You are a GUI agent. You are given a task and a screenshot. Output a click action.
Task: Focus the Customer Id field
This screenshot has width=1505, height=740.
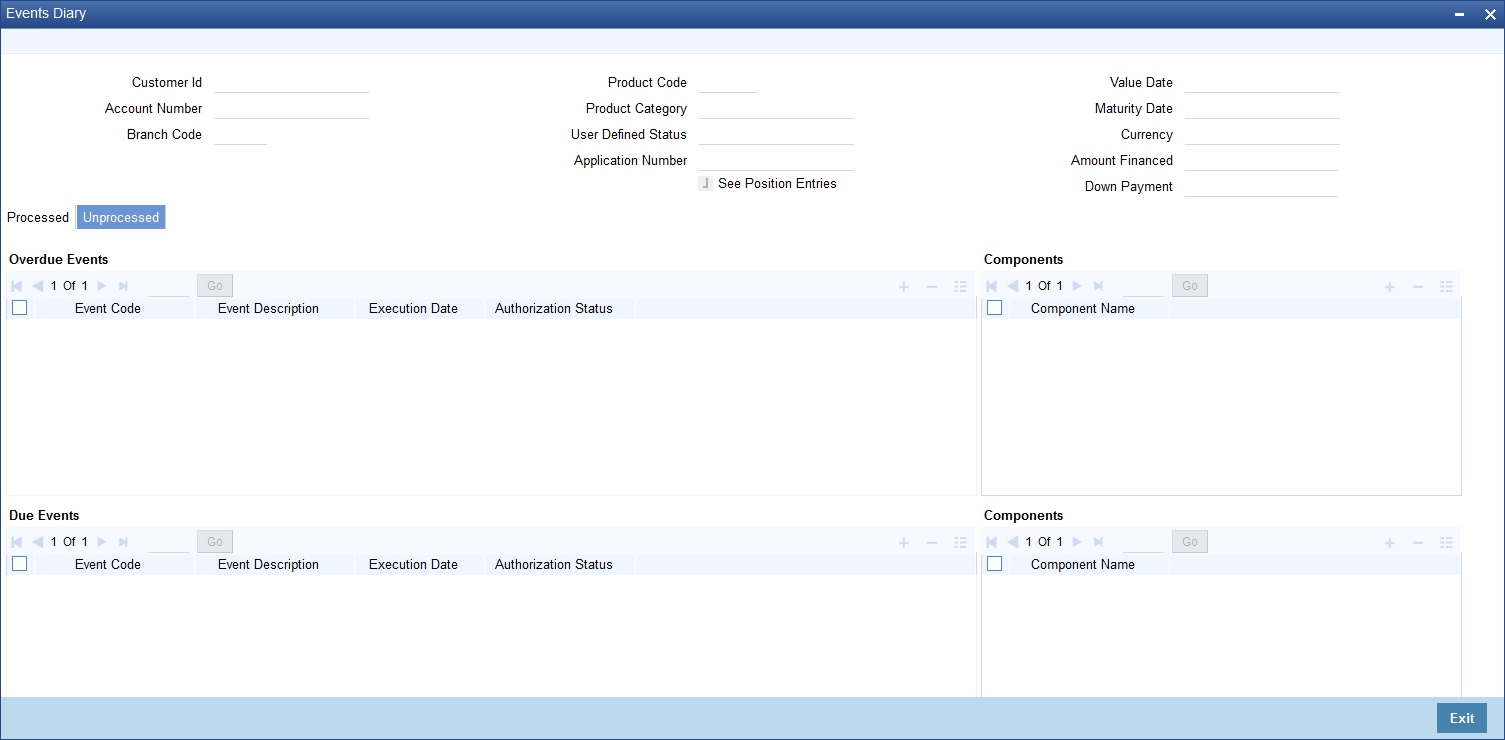coord(291,83)
